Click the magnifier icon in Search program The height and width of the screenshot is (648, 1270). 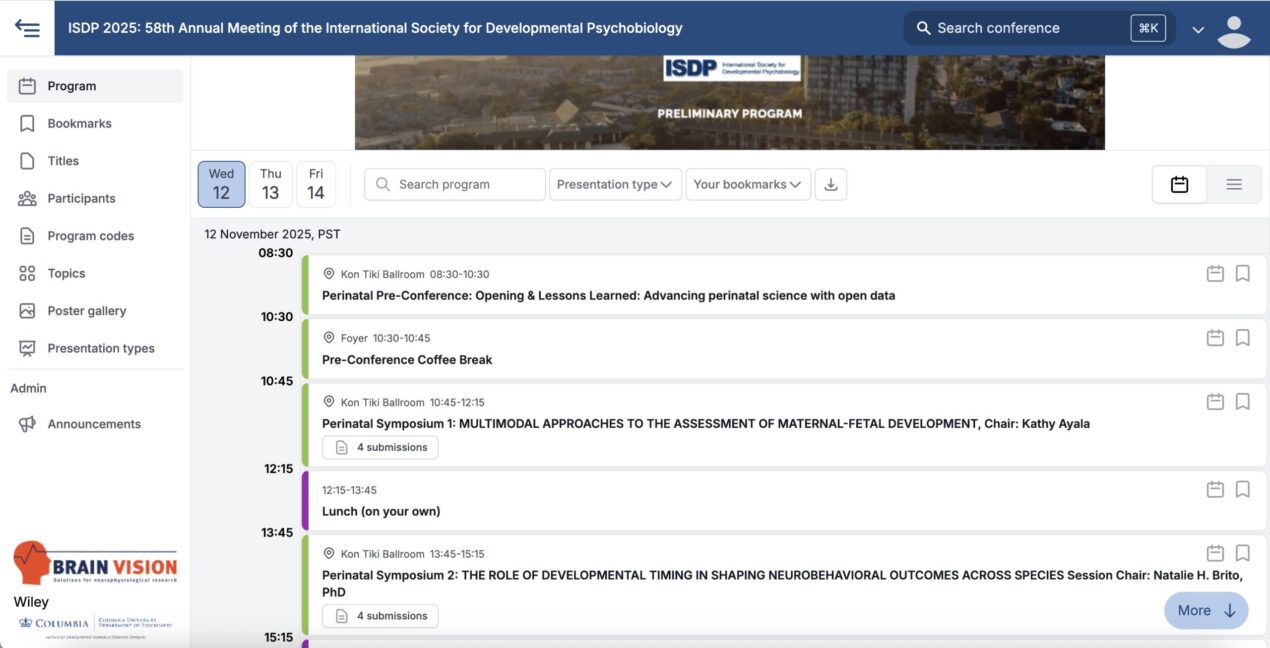[x=383, y=184]
